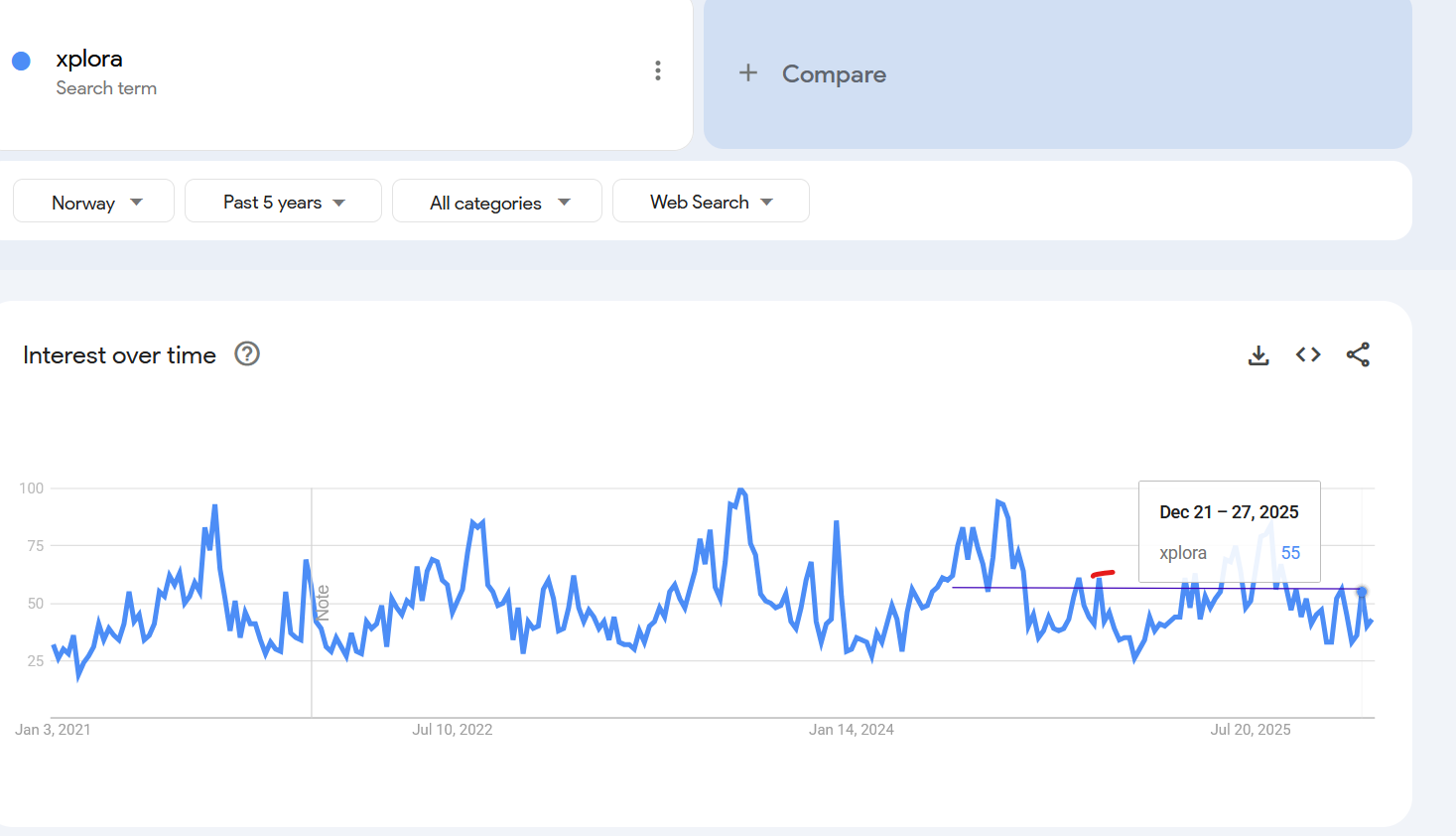
Task: Expand the Norway region dropdown
Action: (x=94, y=202)
